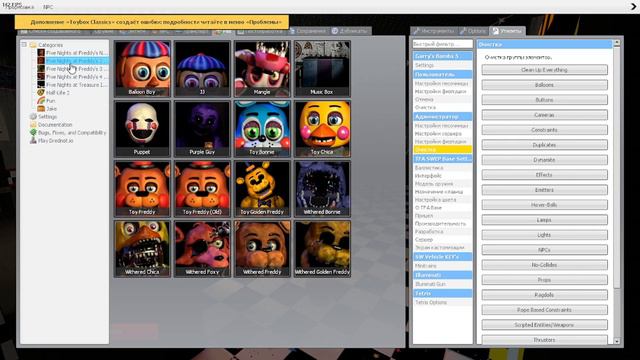Click the Dynamite cleanup button
Screen dimensions: 640x360
pyautogui.click(x=544, y=160)
